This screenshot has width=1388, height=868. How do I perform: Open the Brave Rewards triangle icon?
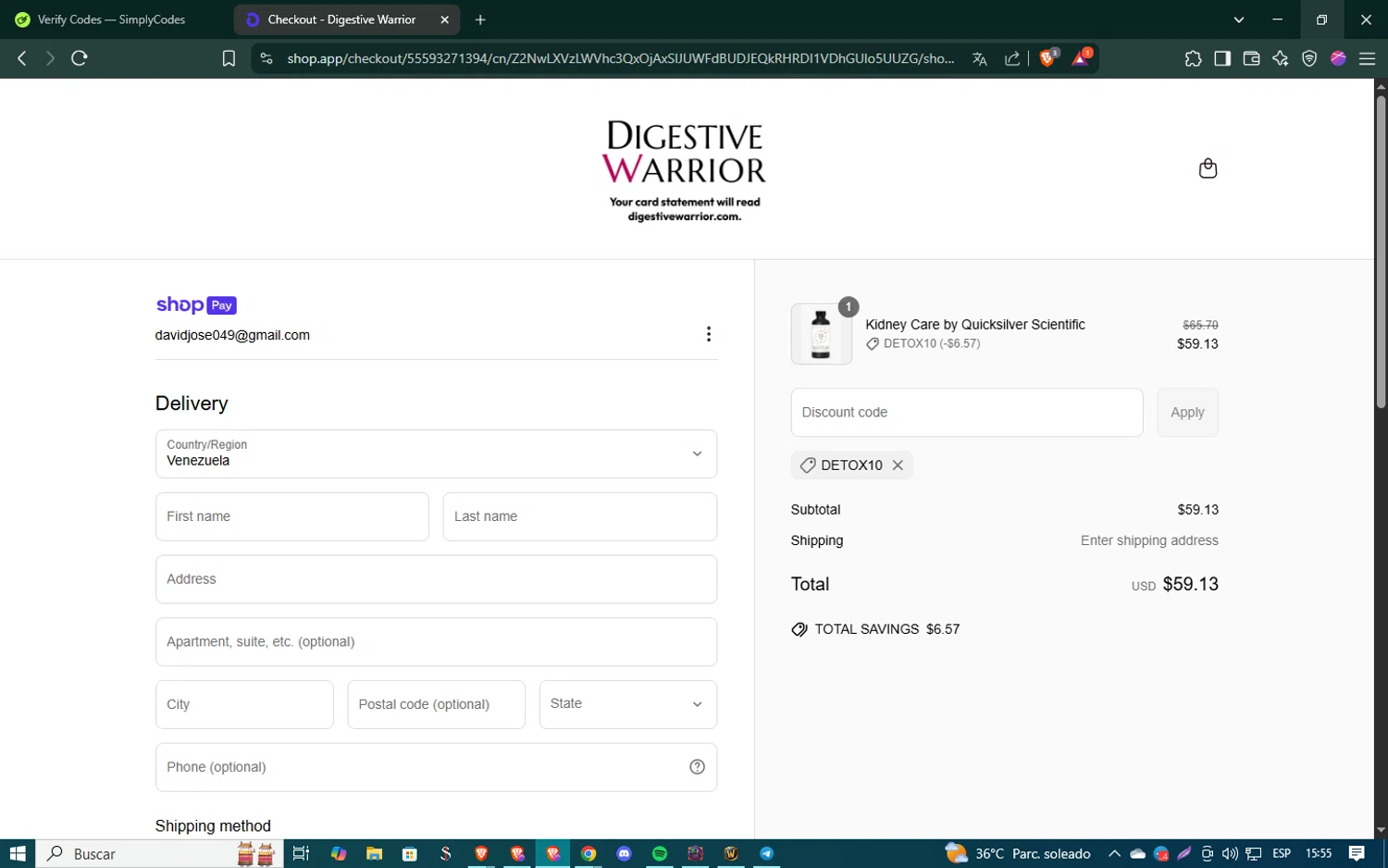click(1081, 57)
